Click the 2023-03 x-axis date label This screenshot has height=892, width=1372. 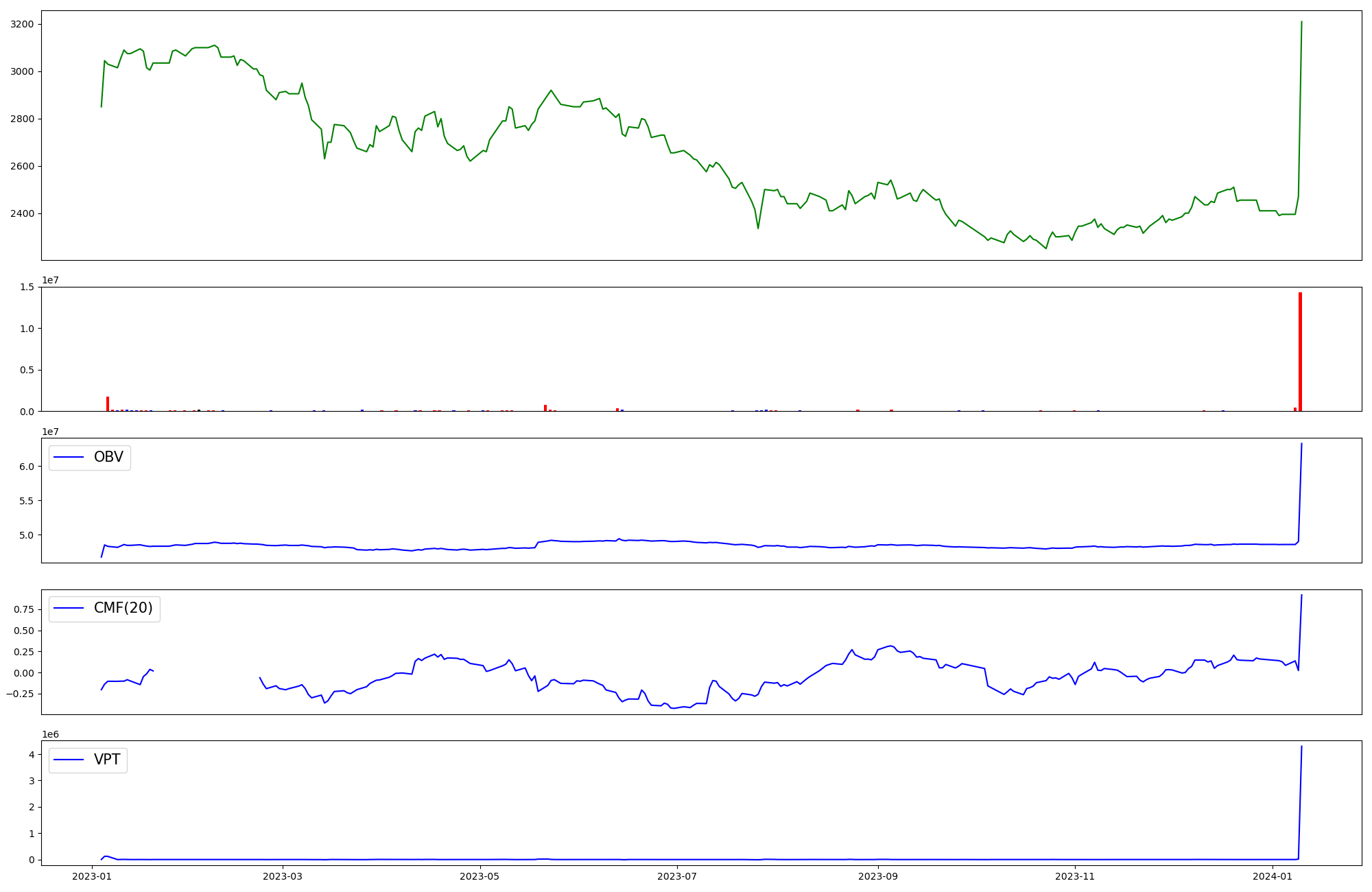[283, 876]
